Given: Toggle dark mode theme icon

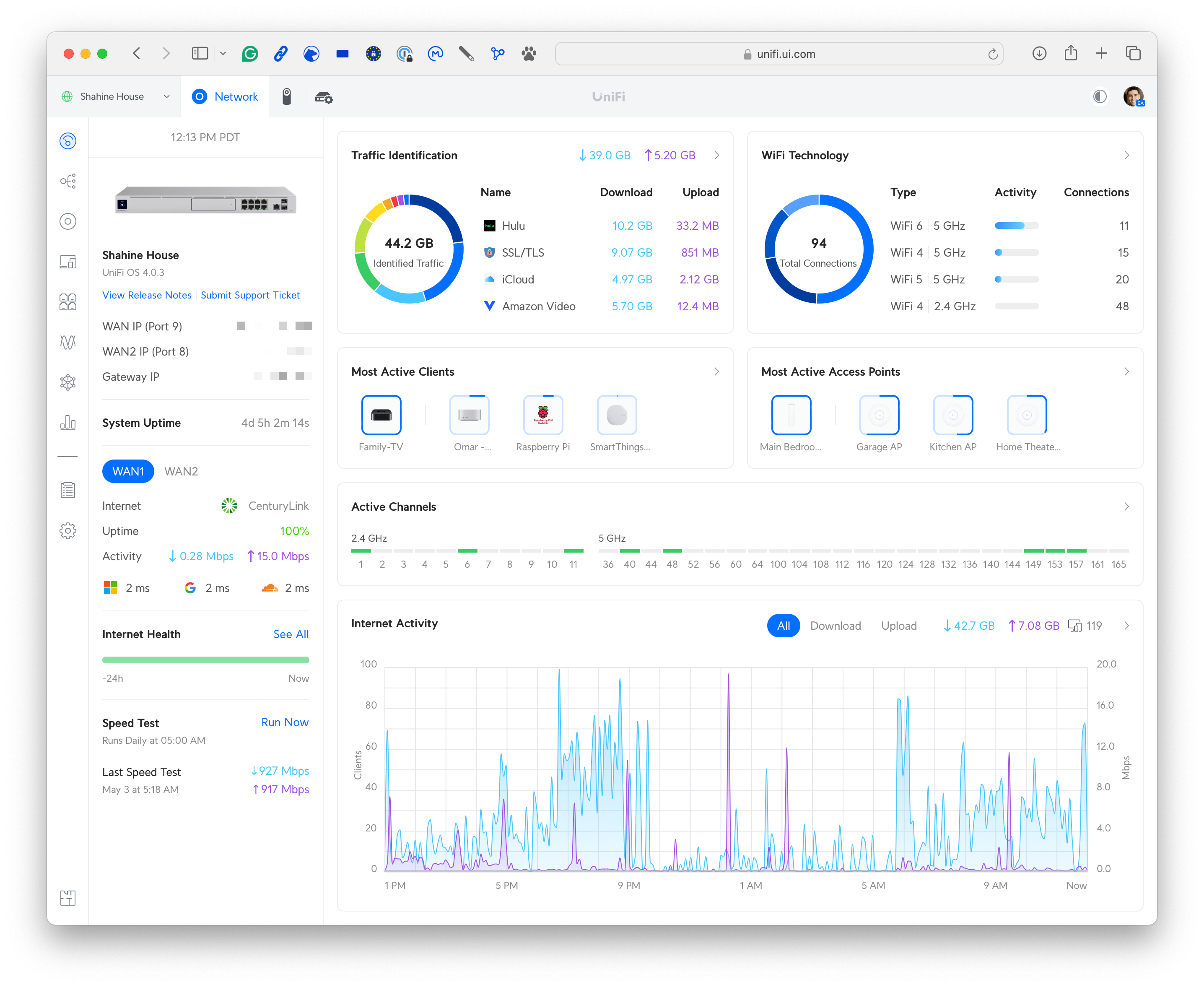Looking at the screenshot, I should [1100, 97].
